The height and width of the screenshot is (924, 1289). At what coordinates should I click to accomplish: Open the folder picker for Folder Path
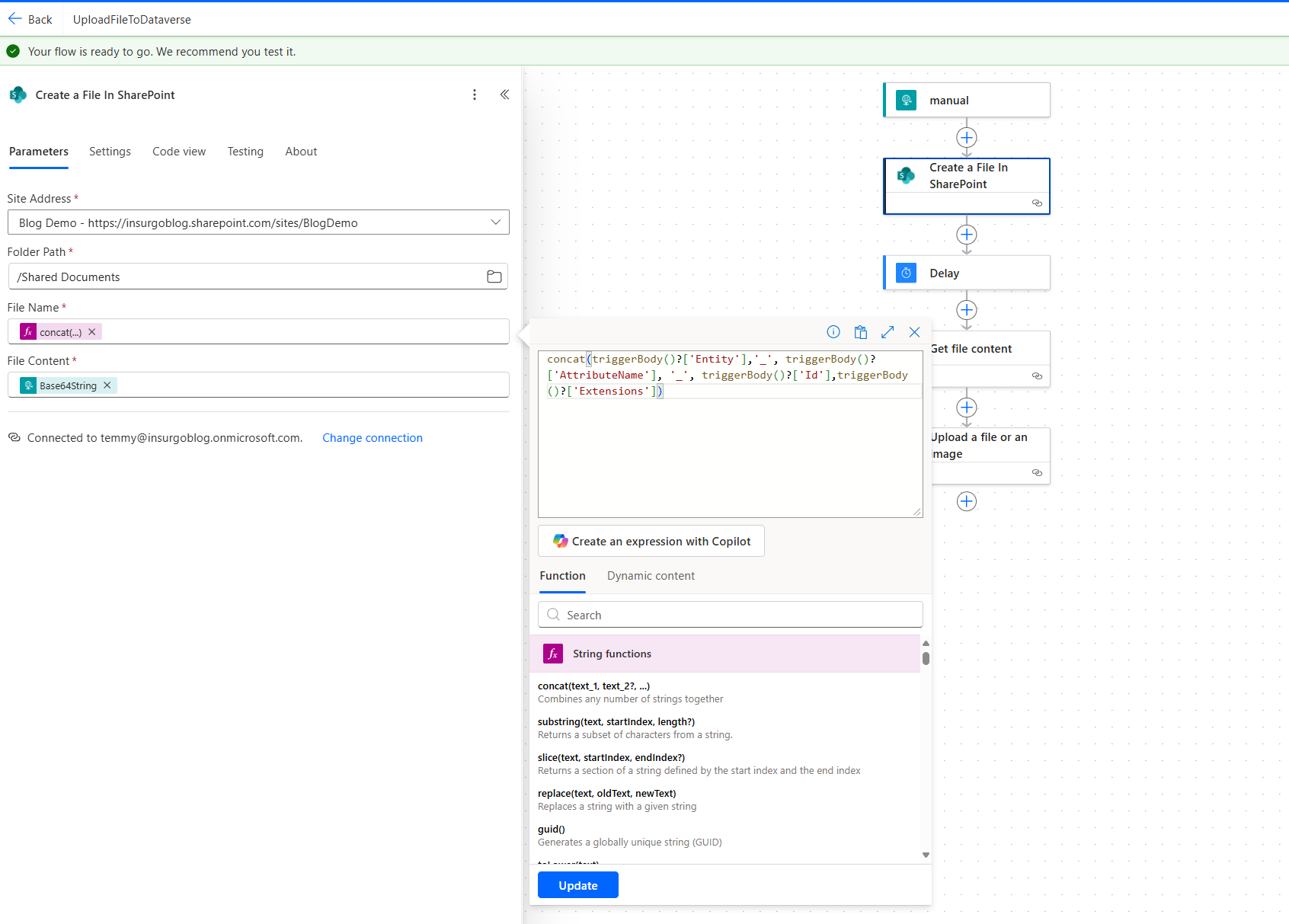tap(494, 277)
